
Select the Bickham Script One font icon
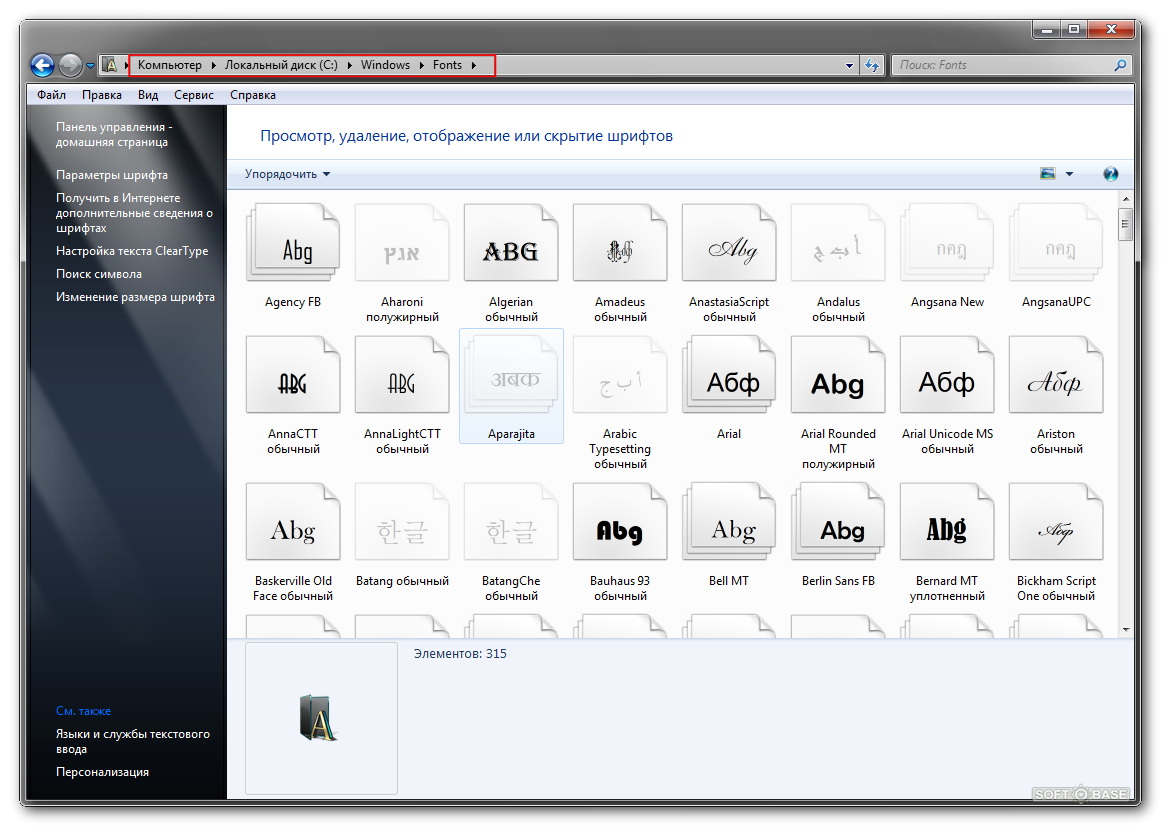1056,522
